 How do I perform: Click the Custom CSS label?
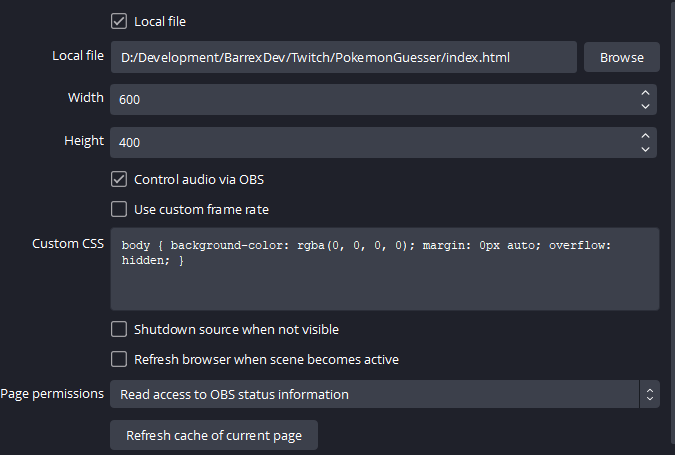(68, 244)
